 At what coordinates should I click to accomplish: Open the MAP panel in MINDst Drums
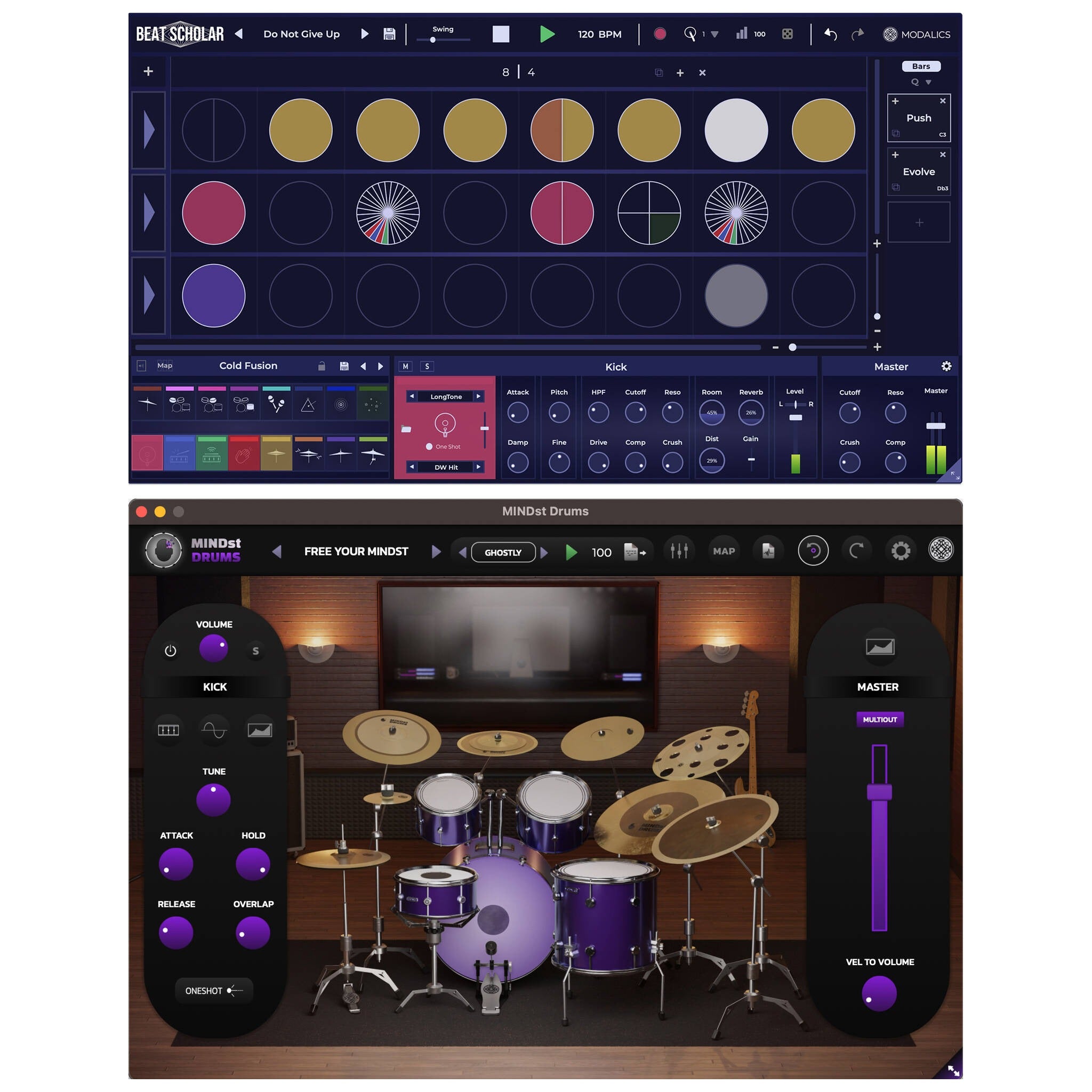[724, 550]
